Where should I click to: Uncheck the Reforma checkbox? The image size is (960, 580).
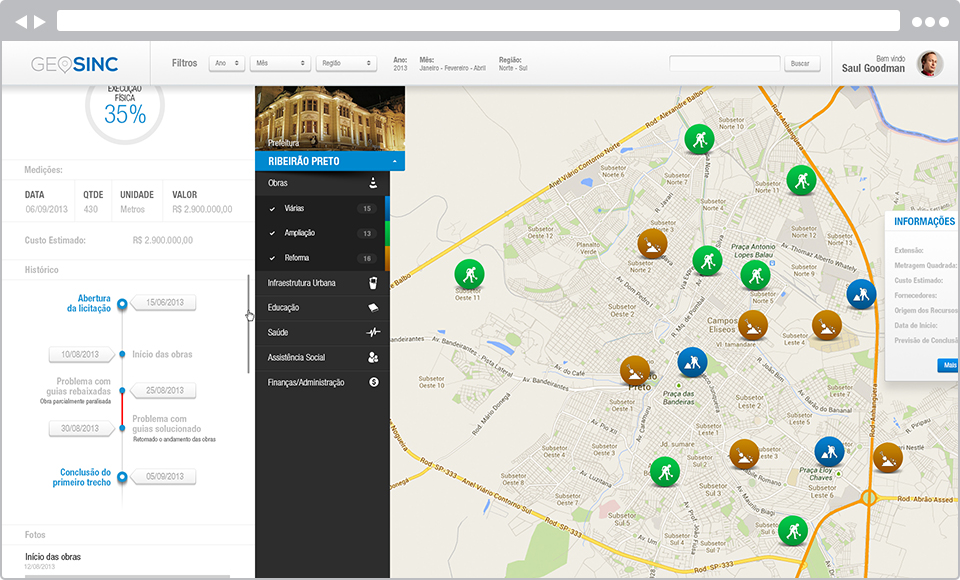point(272,258)
